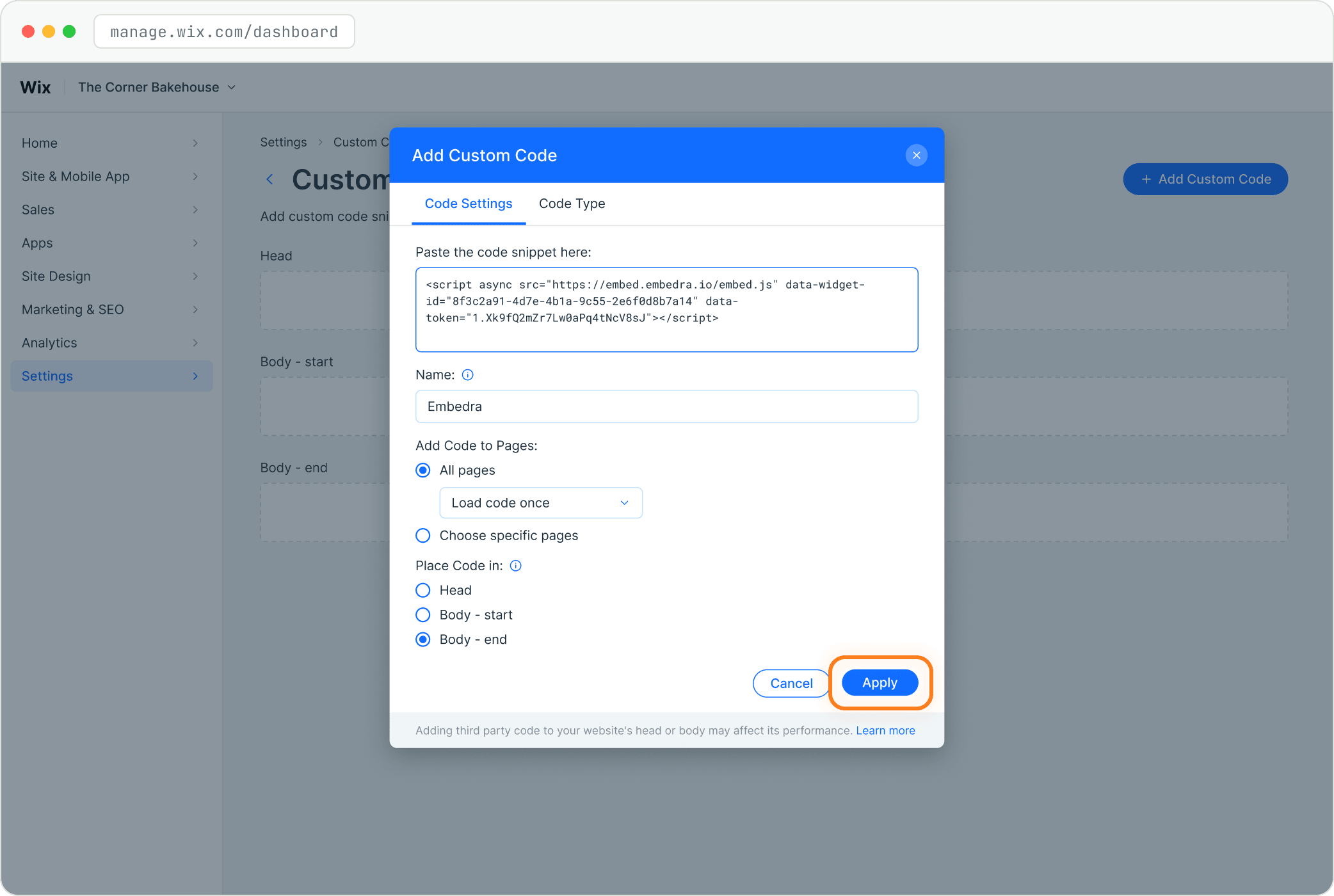Click the browser address bar
The height and width of the screenshot is (896, 1334).
pyautogui.click(x=224, y=31)
